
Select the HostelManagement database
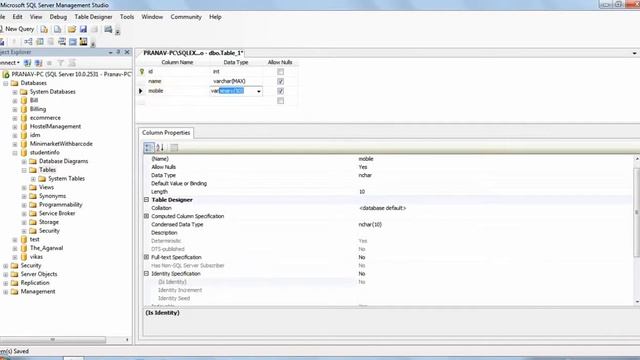pyautogui.click(x=56, y=127)
